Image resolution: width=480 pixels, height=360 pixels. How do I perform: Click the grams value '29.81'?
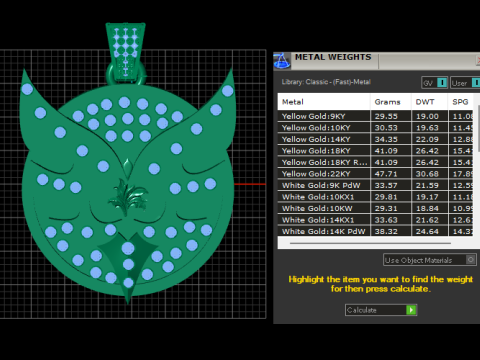[386, 197]
